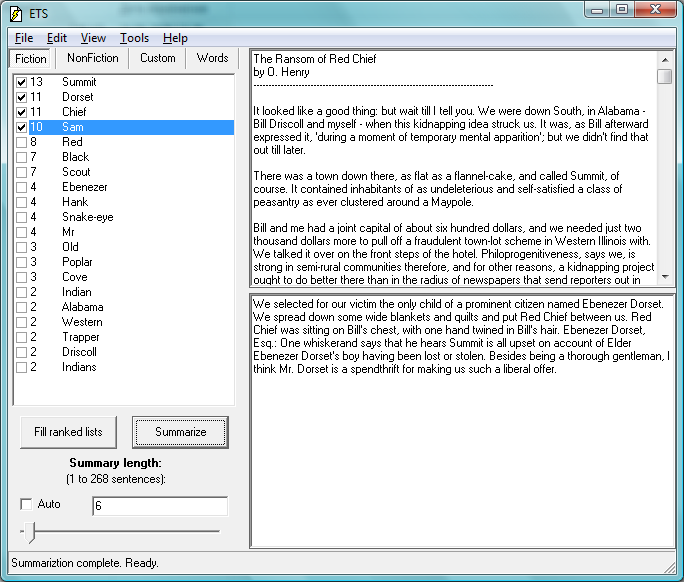Select the Dorset row label
The height and width of the screenshot is (582, 684).
[x=78, y=97]
